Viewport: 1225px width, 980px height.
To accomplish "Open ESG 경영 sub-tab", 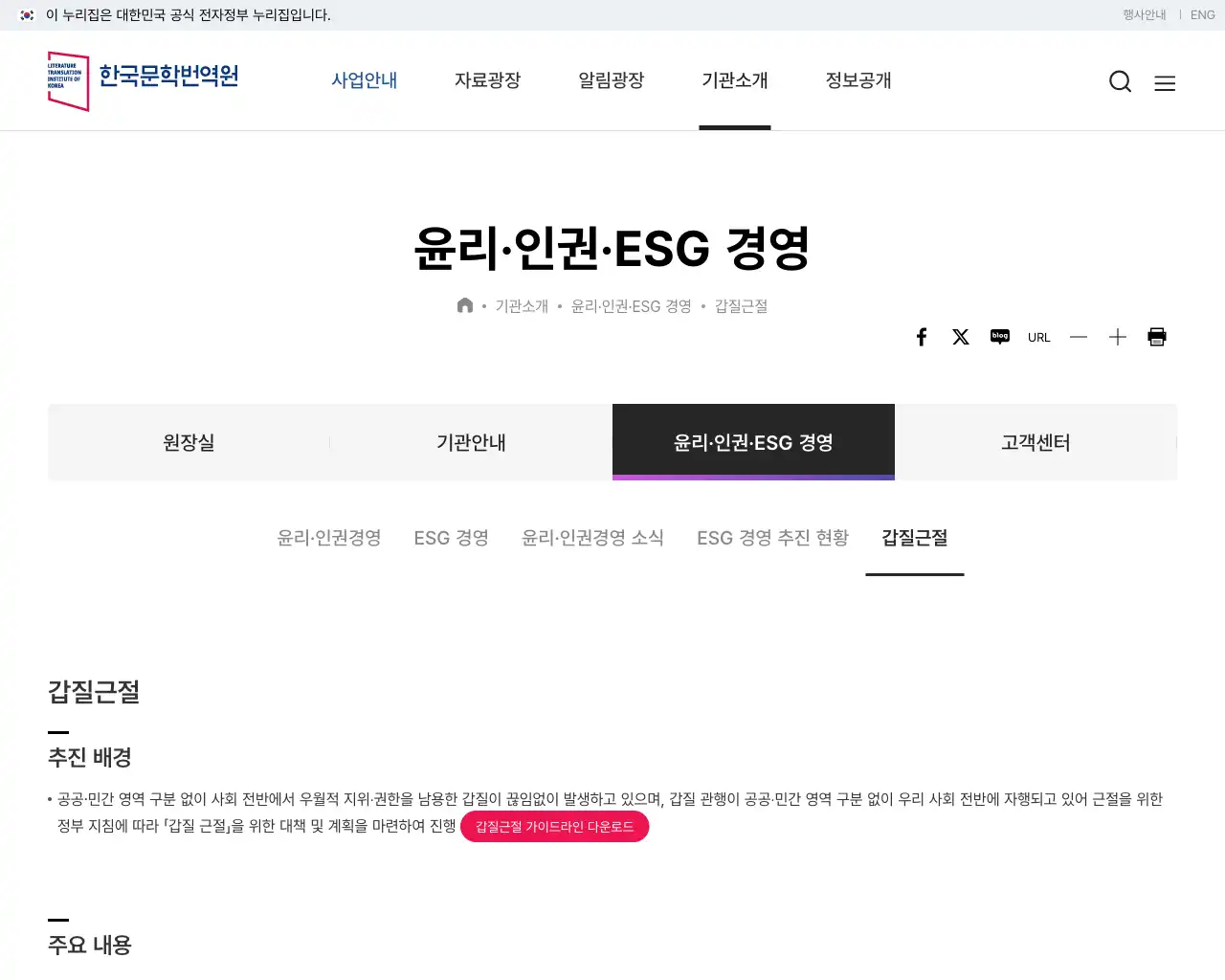I will [x=452, y=538].
